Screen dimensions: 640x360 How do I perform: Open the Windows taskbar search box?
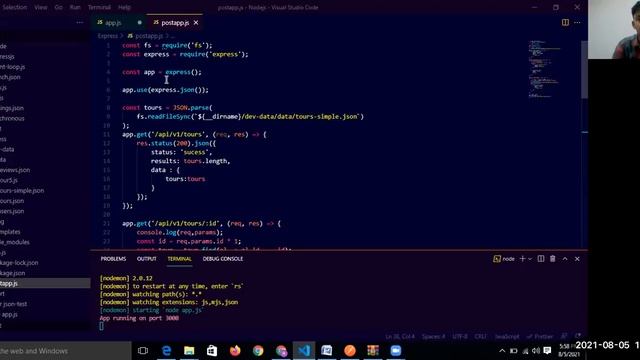(x=65, y=351)
